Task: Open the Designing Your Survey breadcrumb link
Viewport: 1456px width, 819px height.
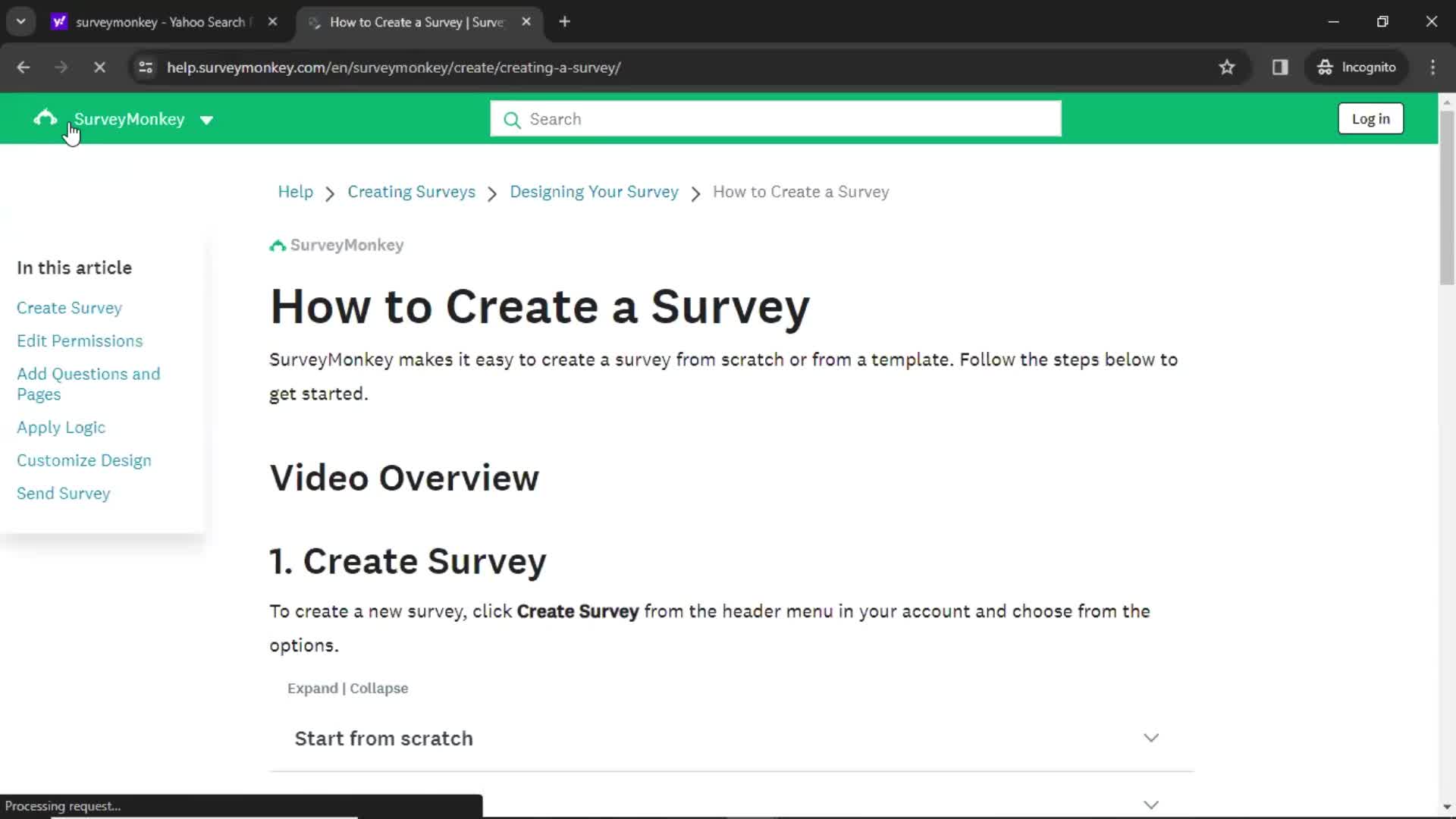Action: 594,192
